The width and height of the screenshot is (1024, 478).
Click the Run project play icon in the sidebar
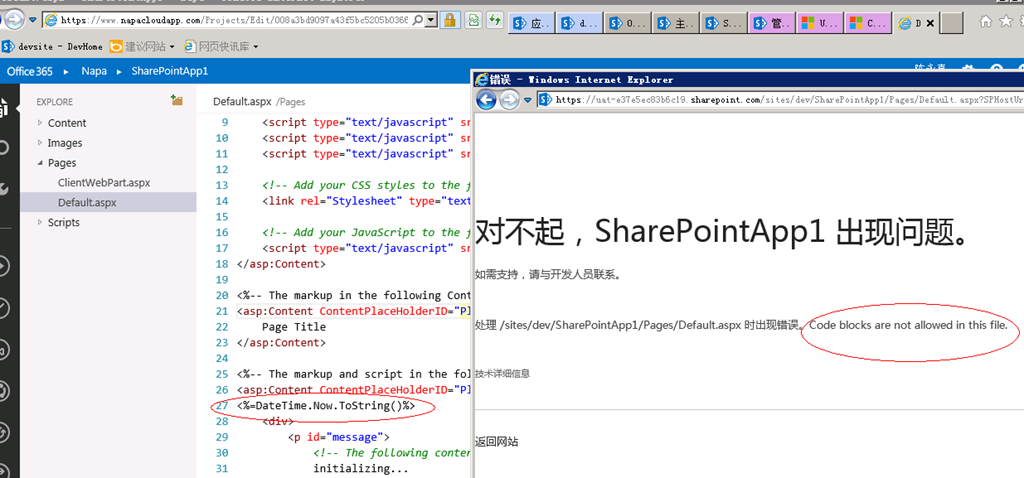(3, 266)
